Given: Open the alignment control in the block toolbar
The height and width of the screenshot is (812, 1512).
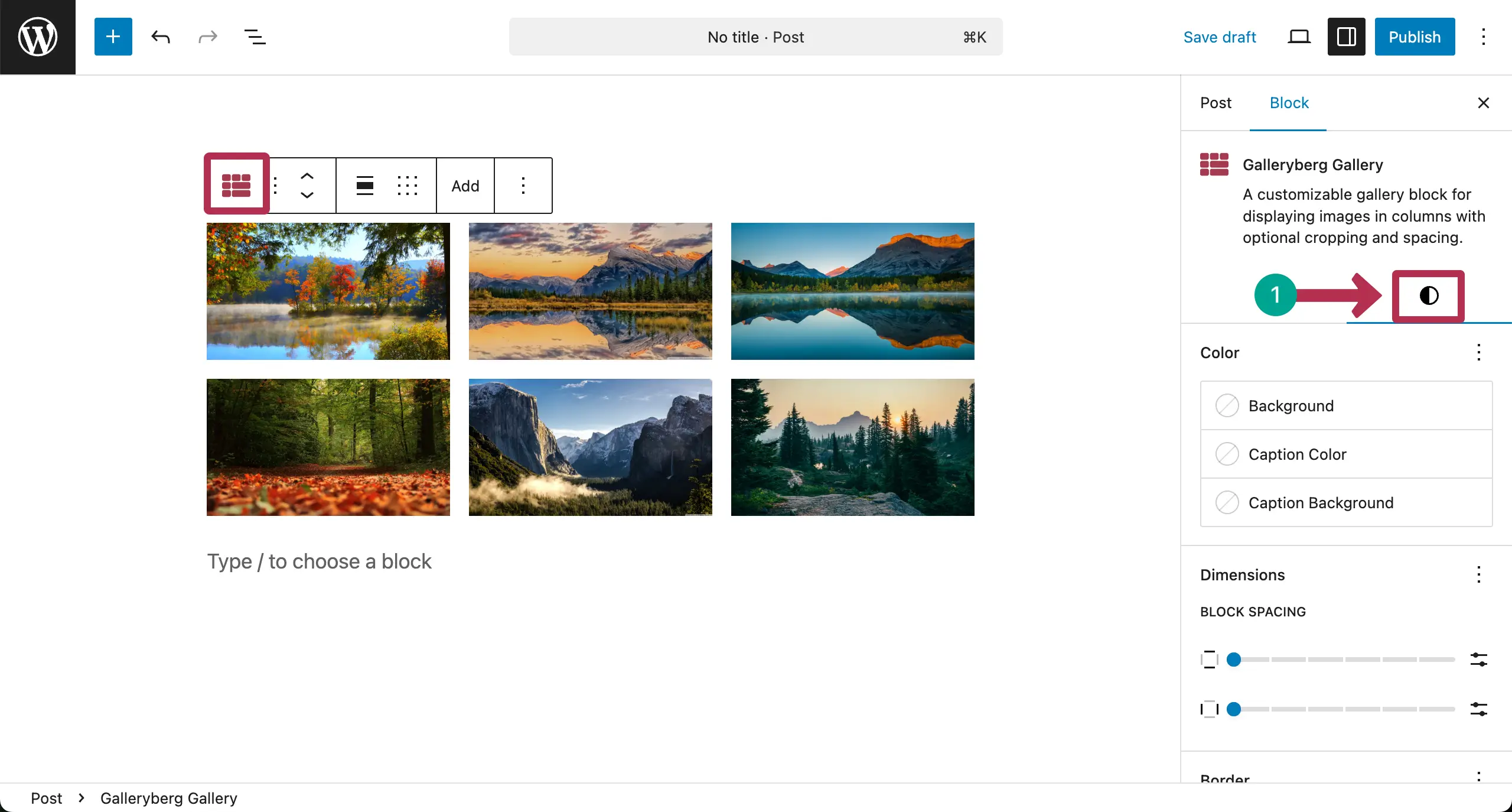Looking at the screenshot, I should click(x=364, y=185).
